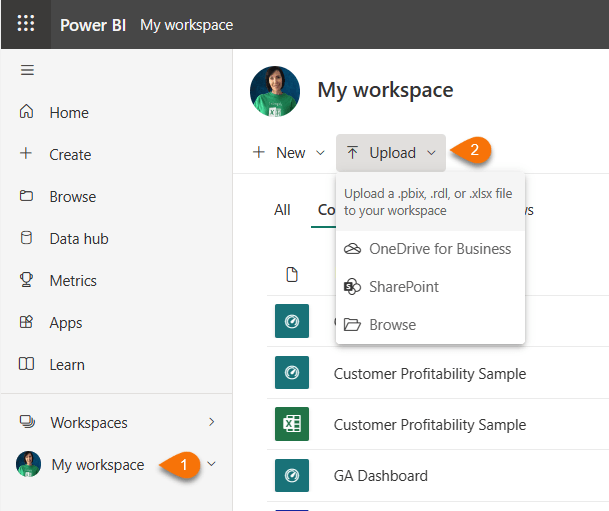Click the Workspaces stacked icon
The height and width of the screenshot is (511, 609).
pyautogui.click(x=27, y=422)
